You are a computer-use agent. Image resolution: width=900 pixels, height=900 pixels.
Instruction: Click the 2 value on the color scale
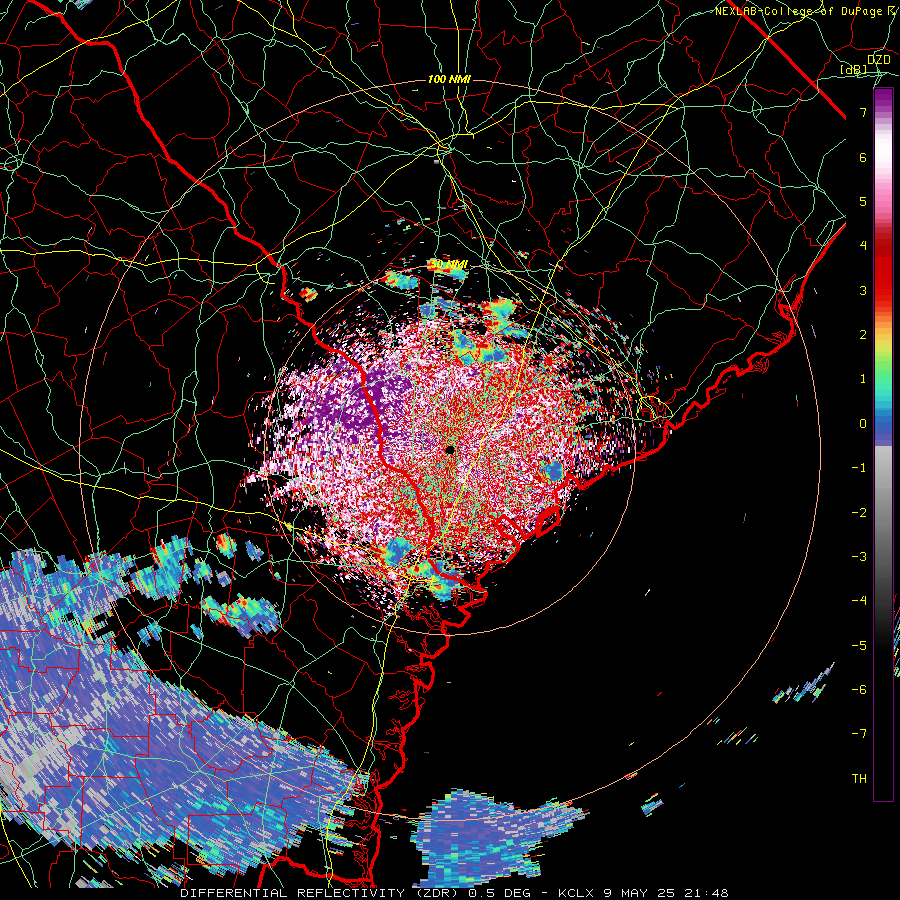pos(863,335)
